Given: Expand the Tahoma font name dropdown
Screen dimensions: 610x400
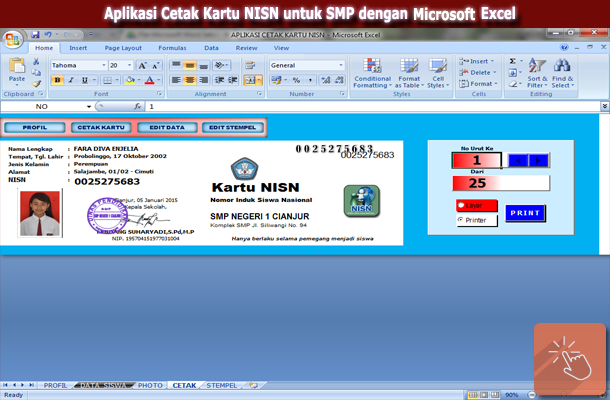Looking at the screenshot, I should (104, 65).
